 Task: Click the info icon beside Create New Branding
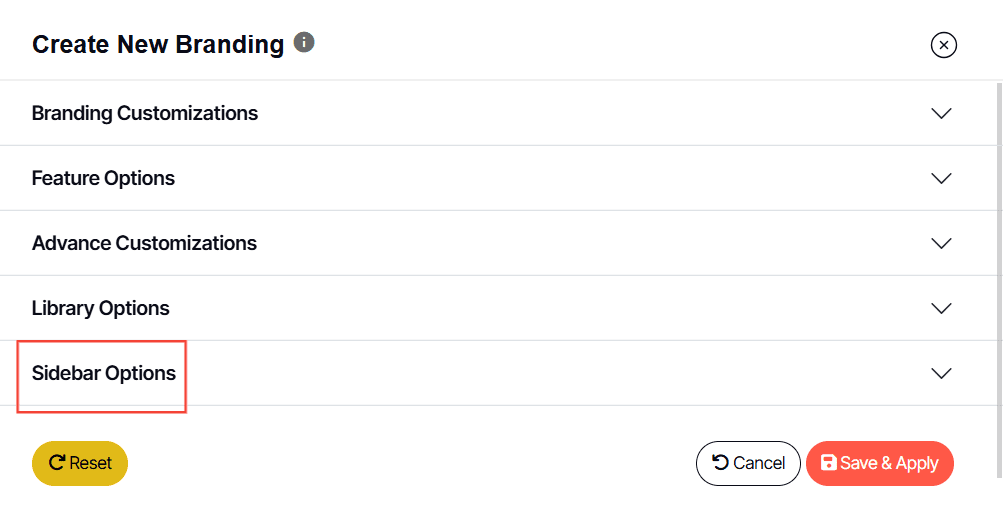point(304,42)
